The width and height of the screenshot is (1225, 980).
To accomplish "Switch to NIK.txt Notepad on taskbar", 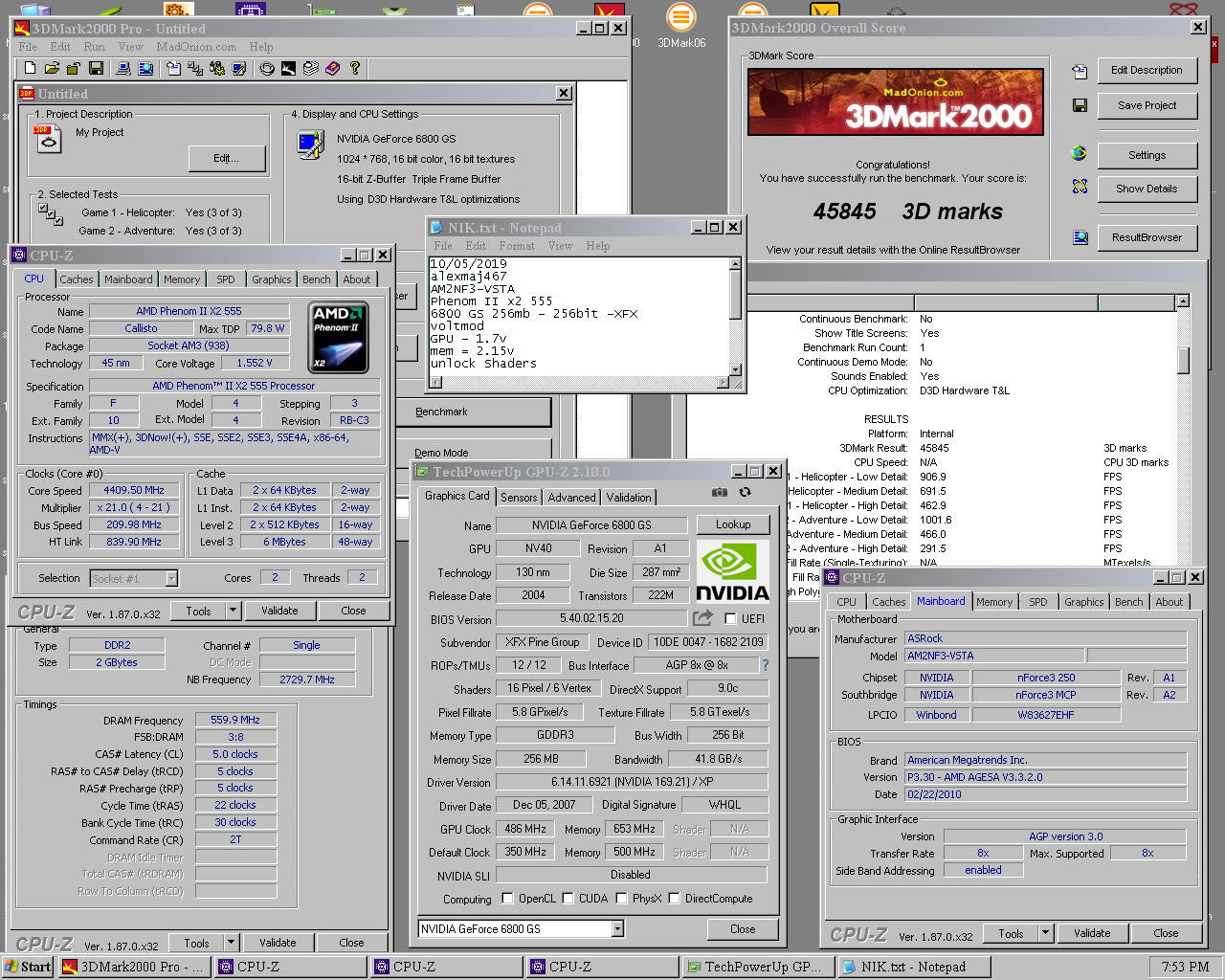I will [916, 967].
